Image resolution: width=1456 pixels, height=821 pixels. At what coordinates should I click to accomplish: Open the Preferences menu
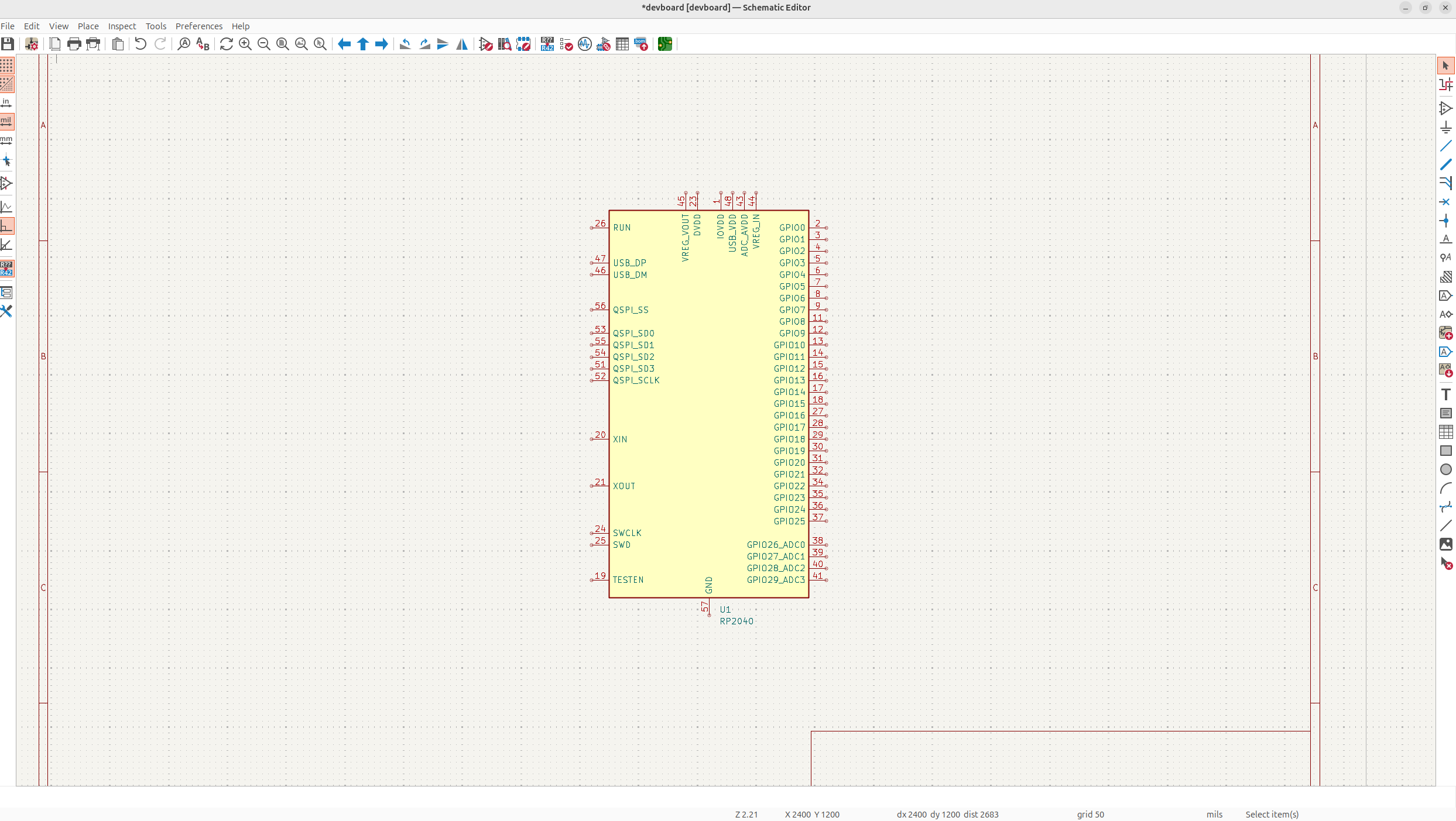pyautogui.click(x=198, y=26)
